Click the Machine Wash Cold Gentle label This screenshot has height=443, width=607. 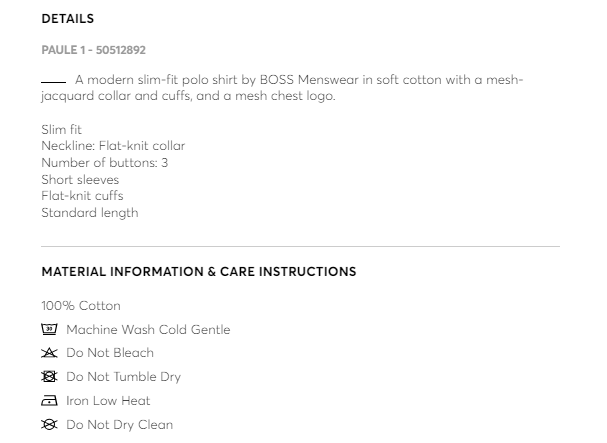coord(148,330)
